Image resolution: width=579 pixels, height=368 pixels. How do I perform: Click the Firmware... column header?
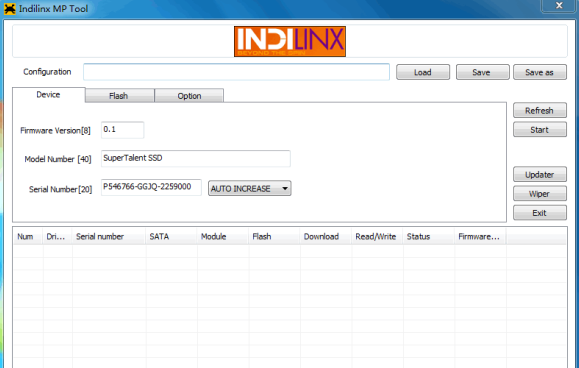click(x=480, y=237)
